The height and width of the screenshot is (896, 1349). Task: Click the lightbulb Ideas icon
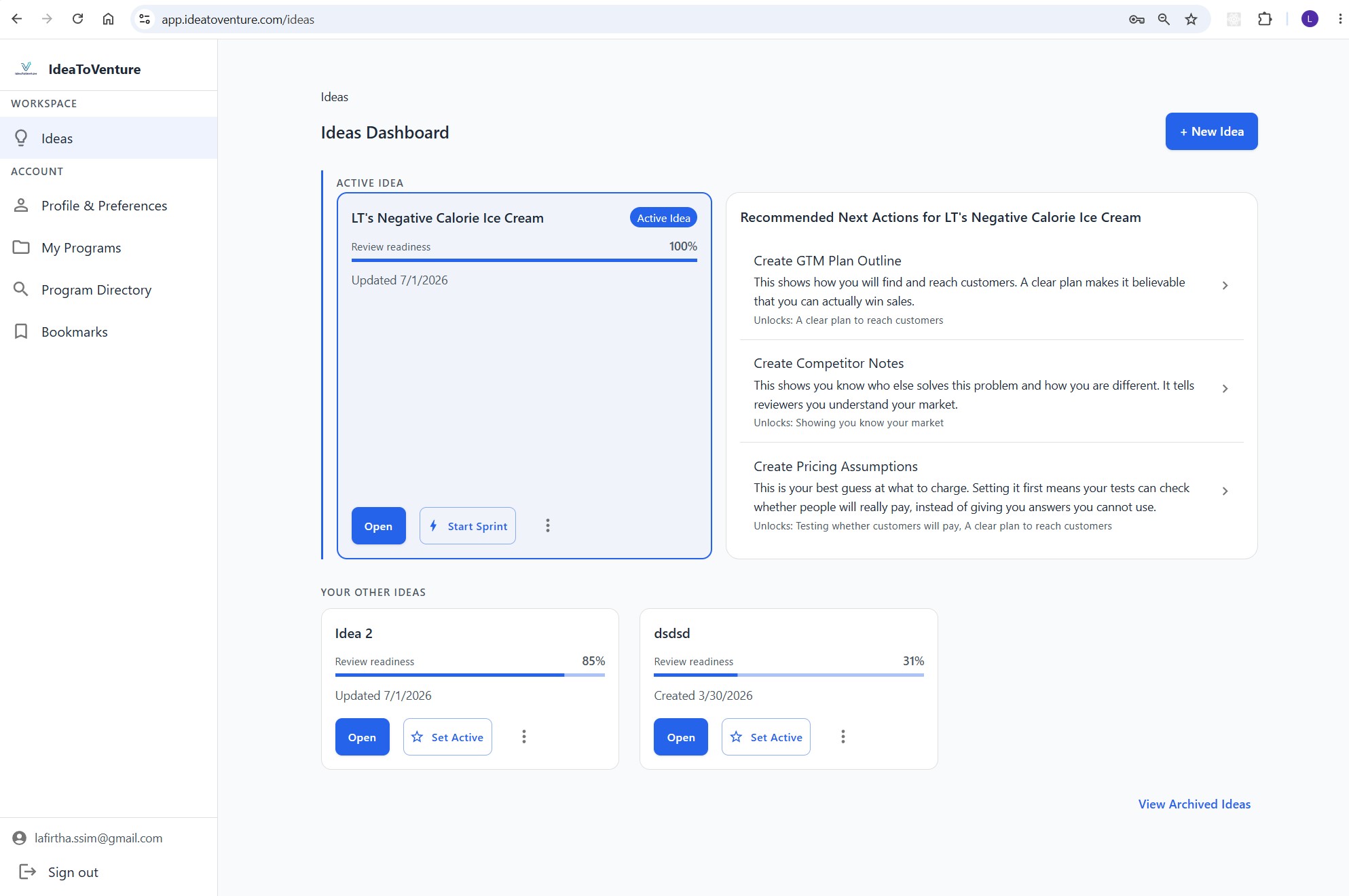21,138
